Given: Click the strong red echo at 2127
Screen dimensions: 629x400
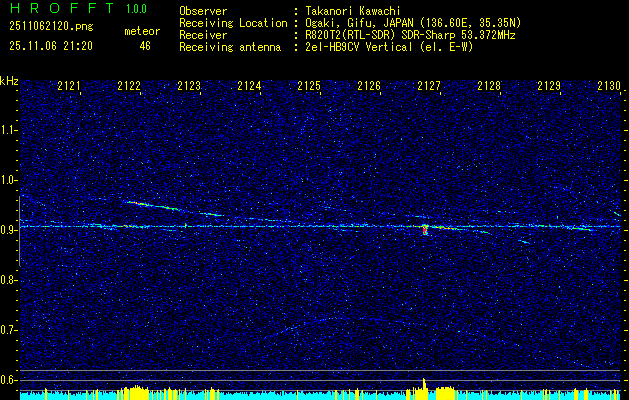Looking at the screenshot, I should 425,229.
